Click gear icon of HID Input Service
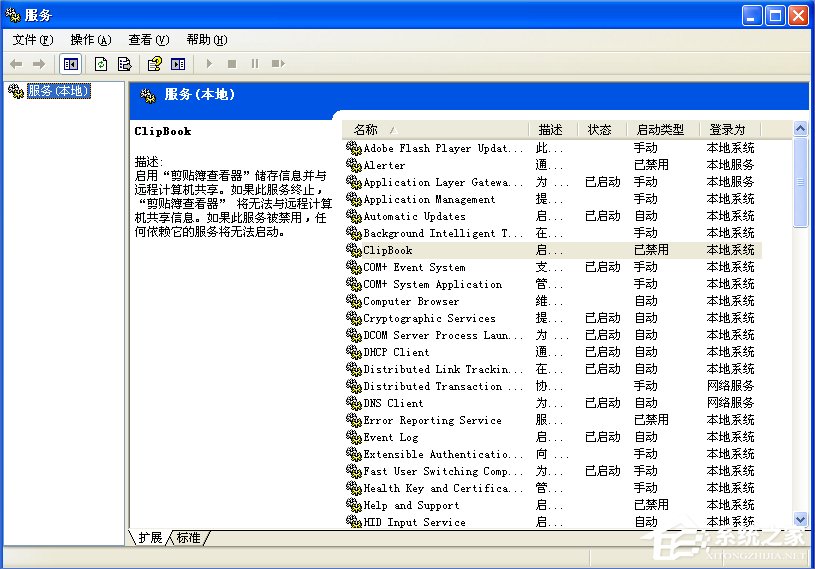This screenshot has width=815, height=569. click(353, 522)
